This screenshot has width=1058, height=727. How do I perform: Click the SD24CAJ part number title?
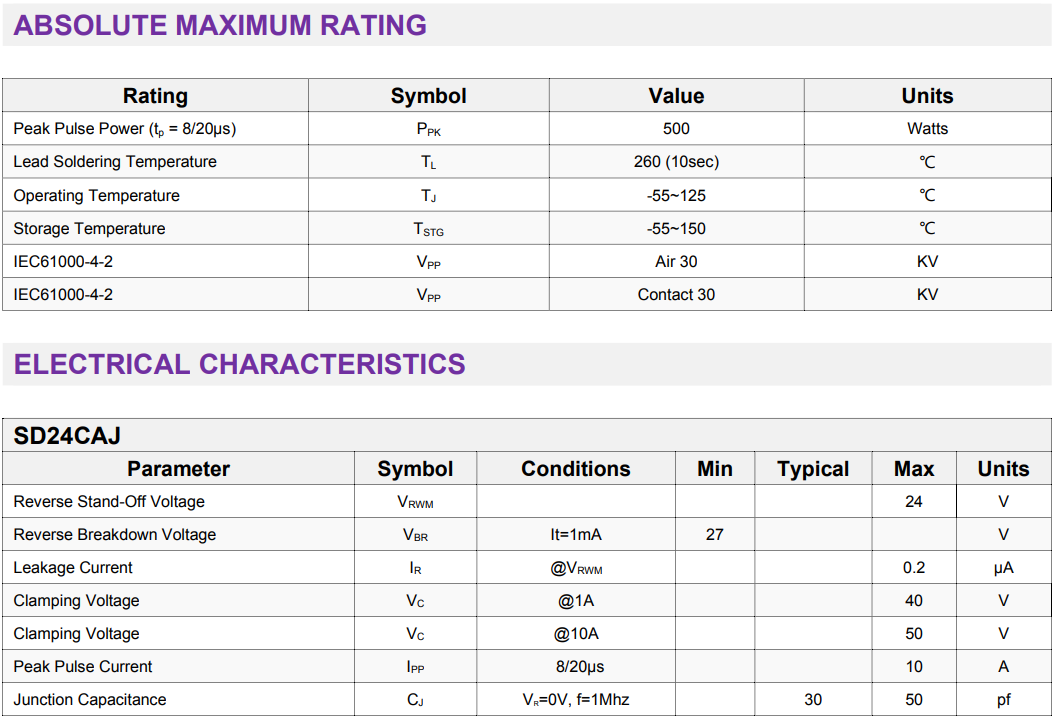click(x=68, y=436)
